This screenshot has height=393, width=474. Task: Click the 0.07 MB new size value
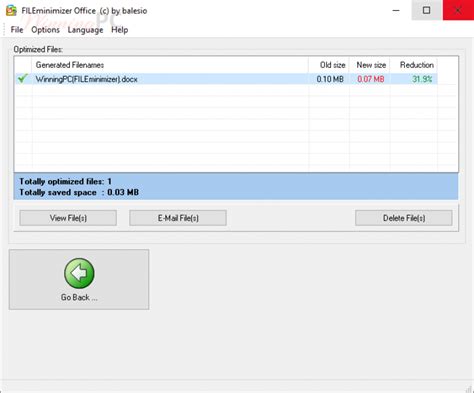point(371,79)
